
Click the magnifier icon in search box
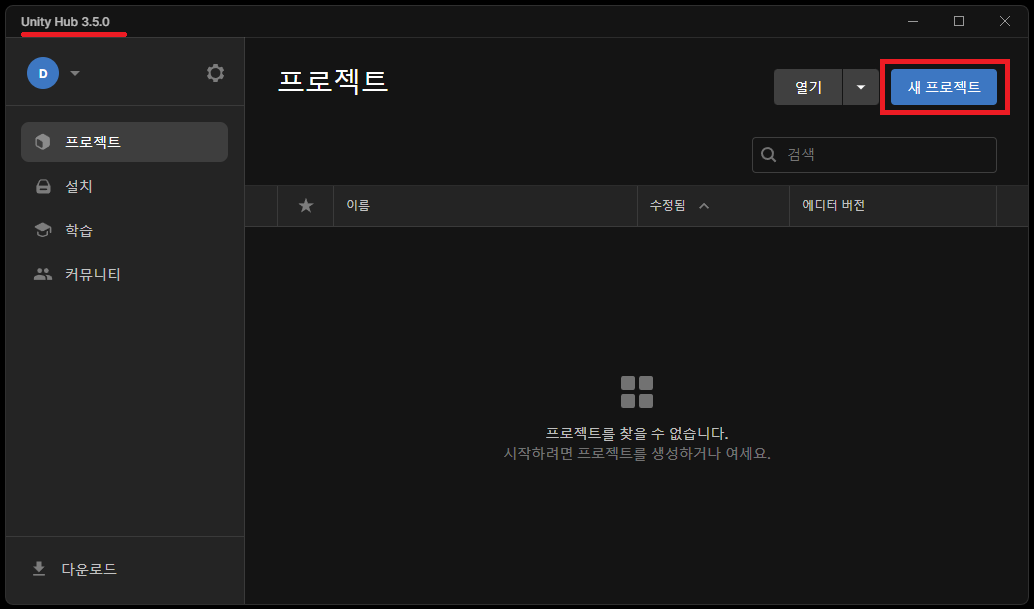768,155
